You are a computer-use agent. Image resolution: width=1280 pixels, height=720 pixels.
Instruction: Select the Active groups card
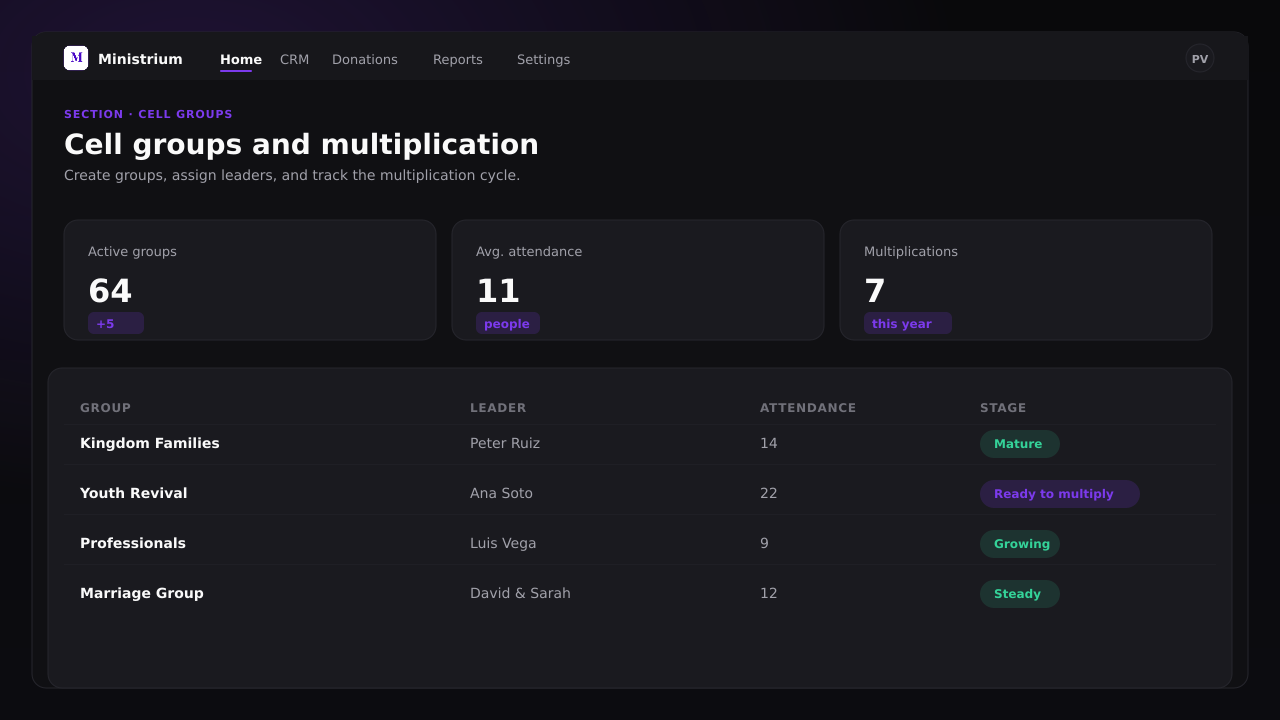250,280
